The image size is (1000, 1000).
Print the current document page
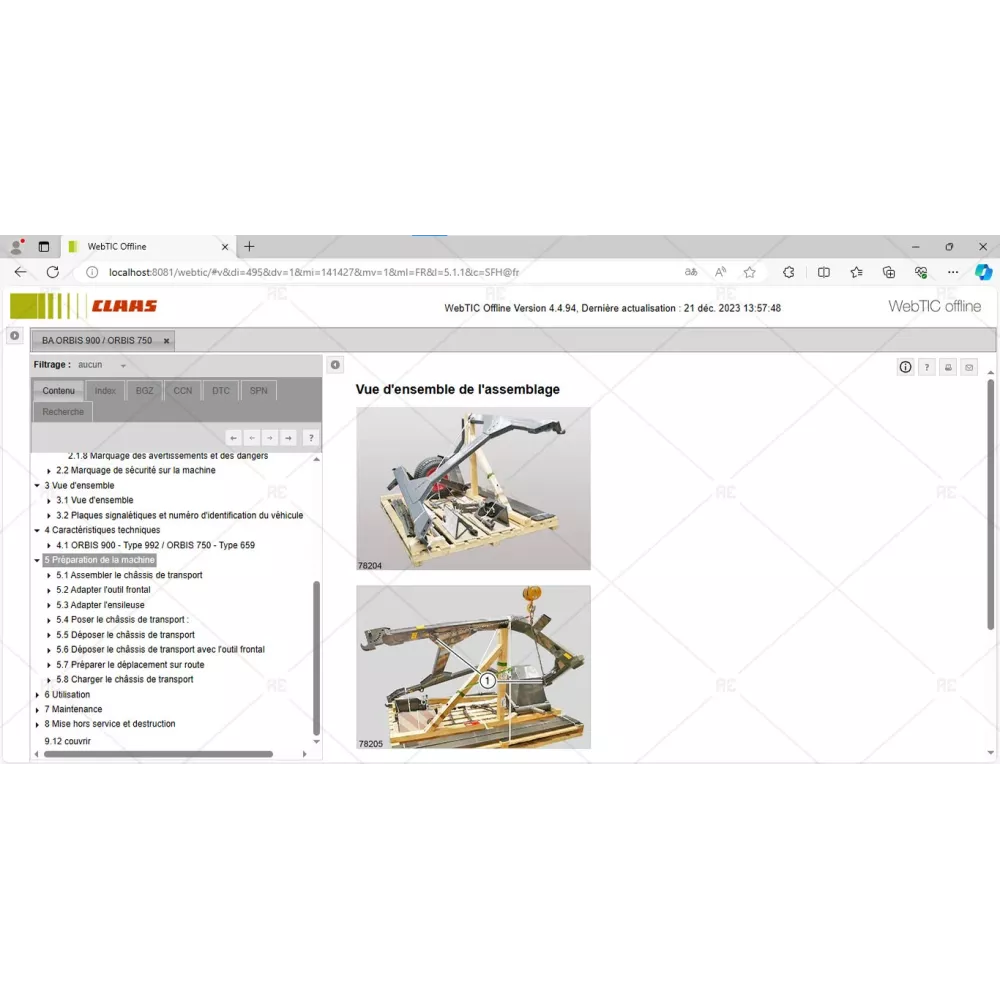pyautogui.click(x=948, y=367)
